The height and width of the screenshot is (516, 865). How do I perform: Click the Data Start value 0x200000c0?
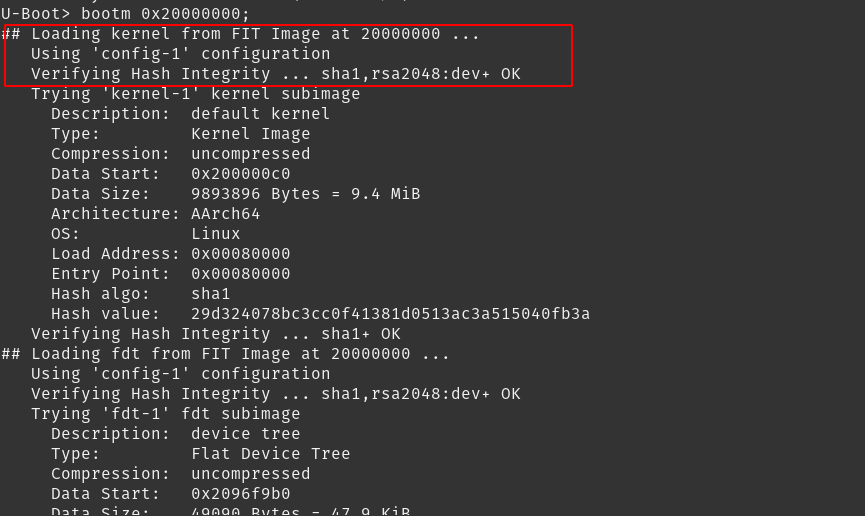click(x=241, y=174)
